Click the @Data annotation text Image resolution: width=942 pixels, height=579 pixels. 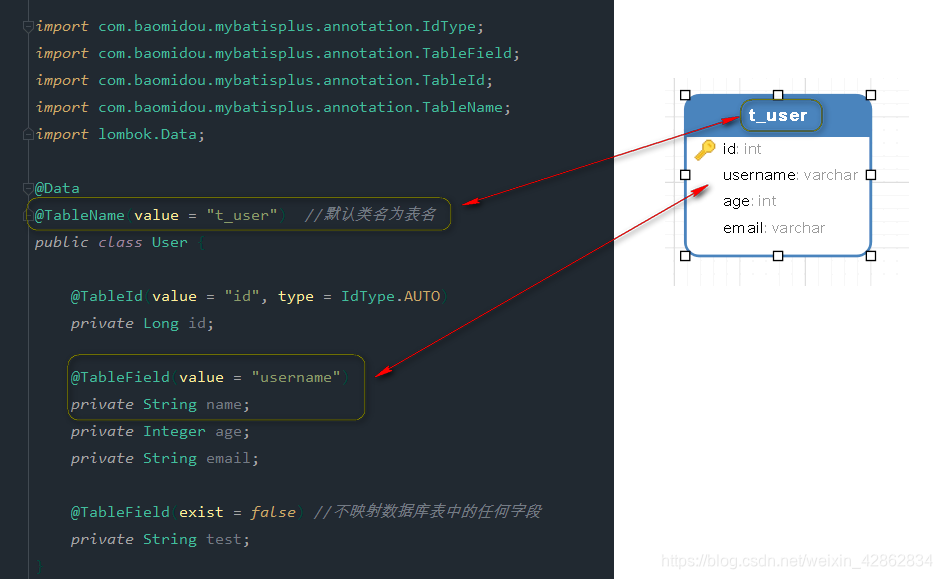pos(57,189)
